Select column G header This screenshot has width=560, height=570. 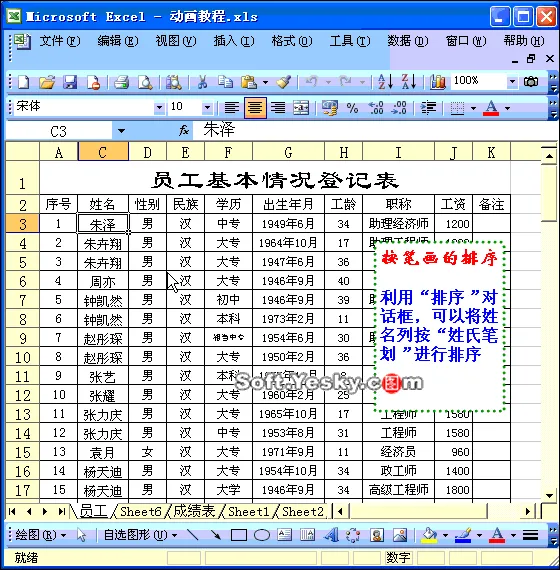tap(288, 152)
